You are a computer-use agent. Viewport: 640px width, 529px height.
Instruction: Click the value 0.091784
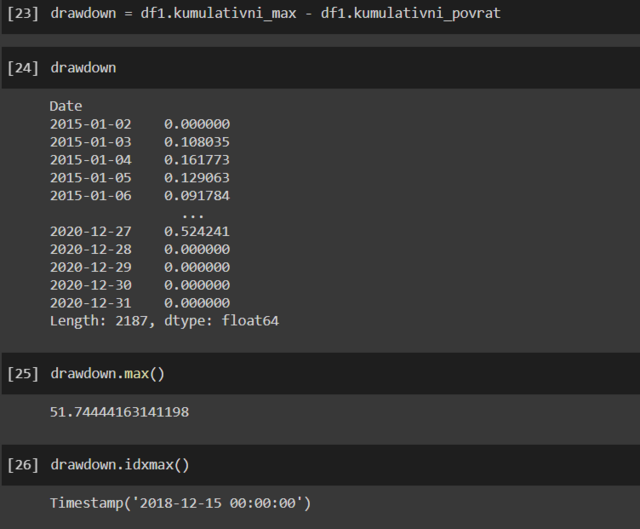[x=197, y=196]
